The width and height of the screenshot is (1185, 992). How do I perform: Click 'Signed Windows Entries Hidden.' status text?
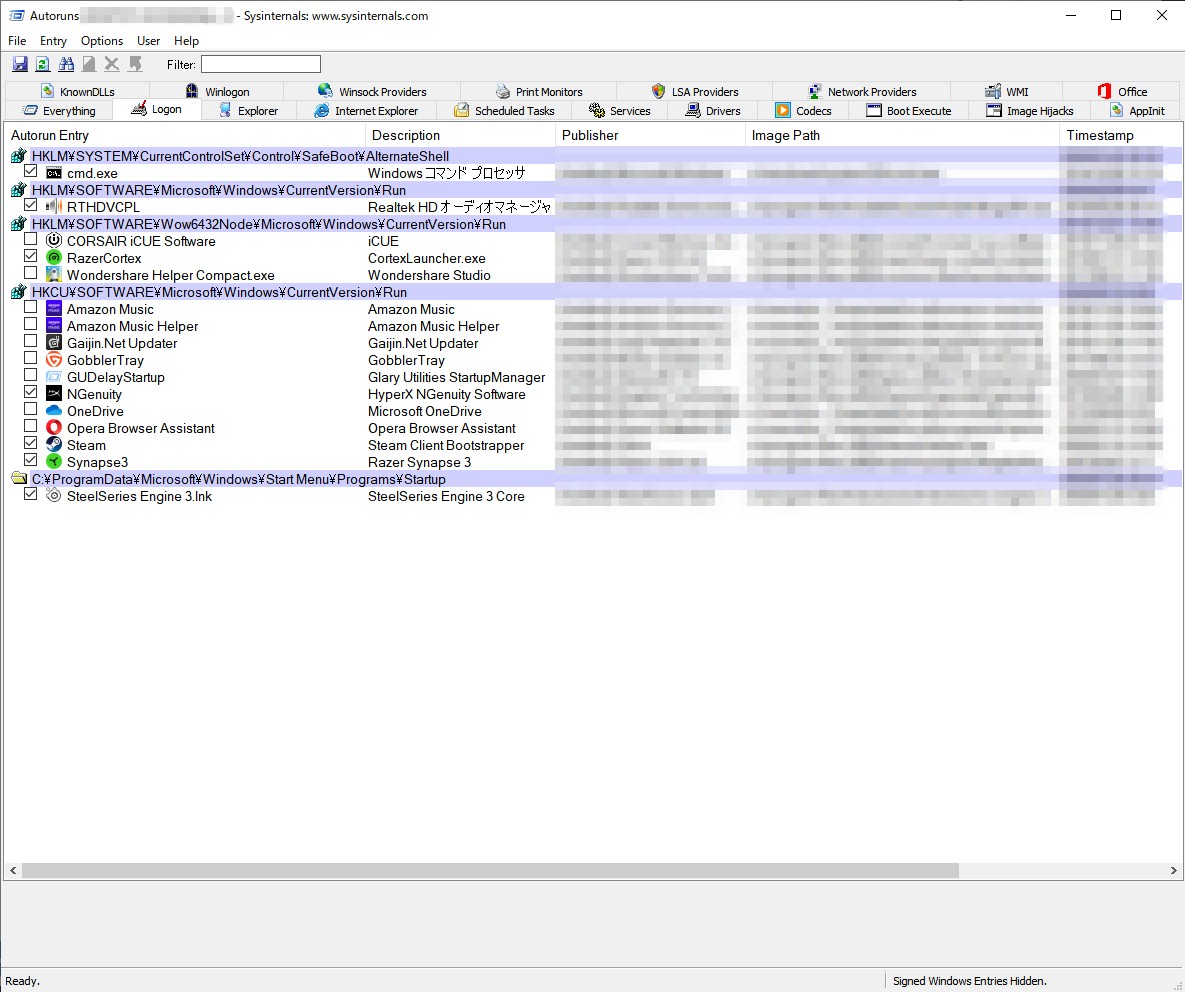[x=970, y=981]
